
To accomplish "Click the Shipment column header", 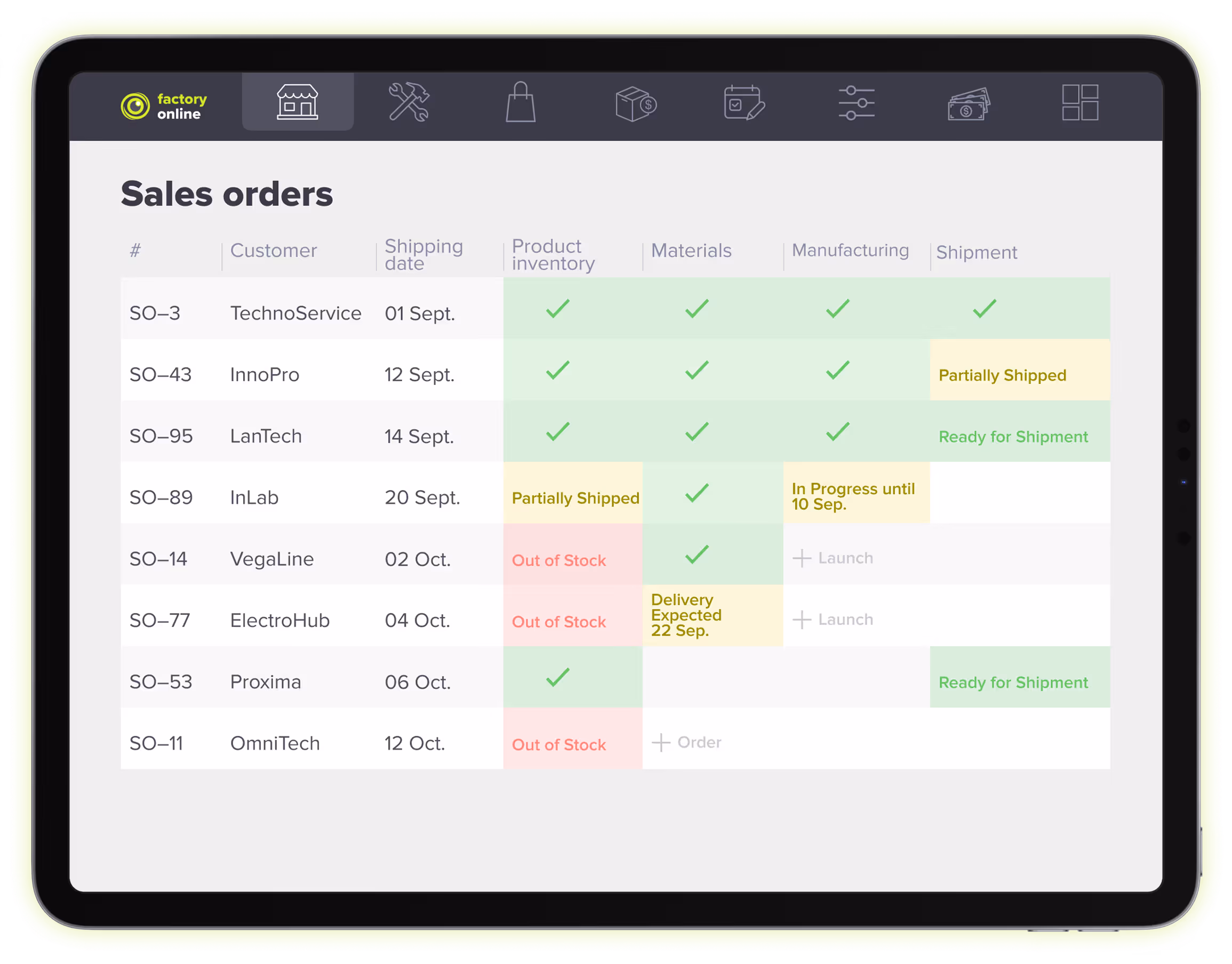I will 976,252.
